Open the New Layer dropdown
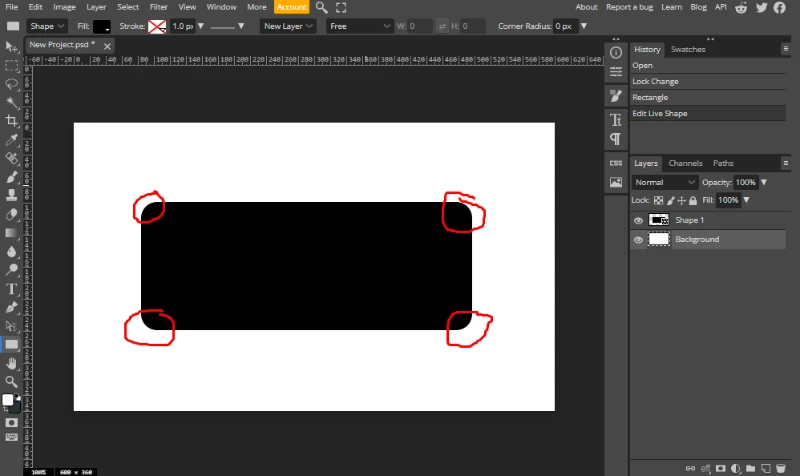This screenshot has width=800, height=476. 288,26
